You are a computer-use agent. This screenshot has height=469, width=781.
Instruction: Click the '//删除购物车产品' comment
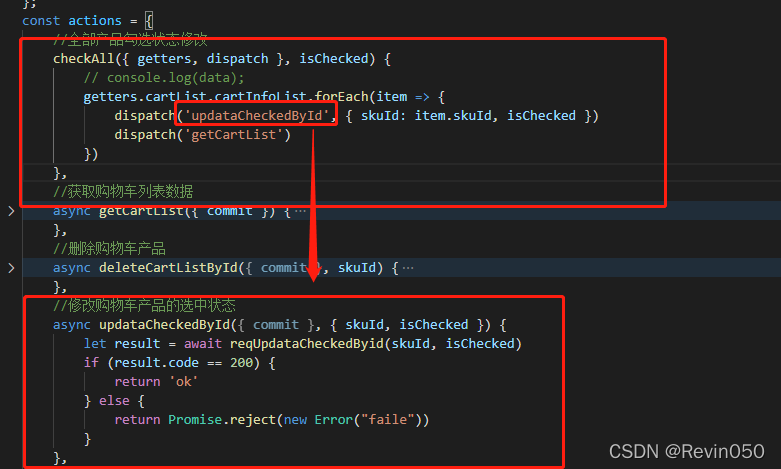click(109, 248)
